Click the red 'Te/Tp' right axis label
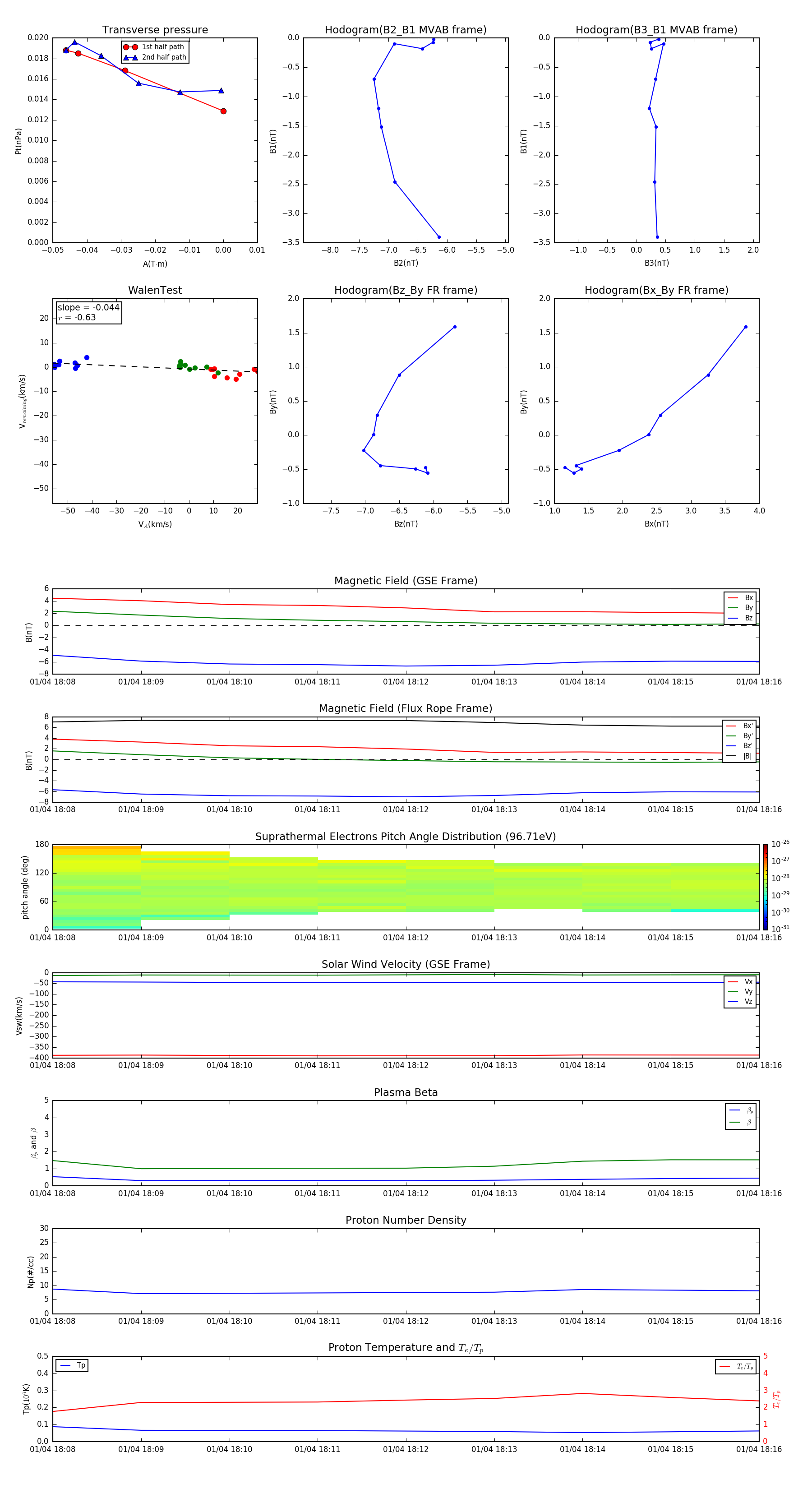 776,1399
